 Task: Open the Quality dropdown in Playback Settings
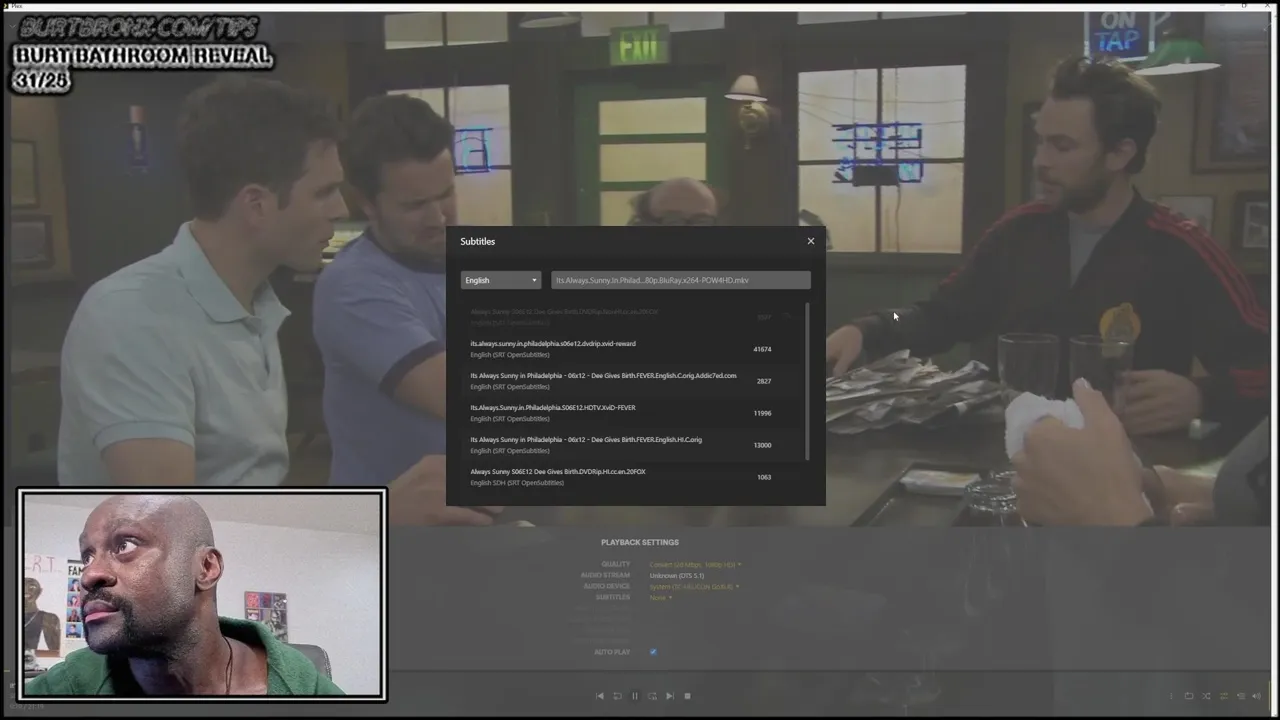click(695, 565)
